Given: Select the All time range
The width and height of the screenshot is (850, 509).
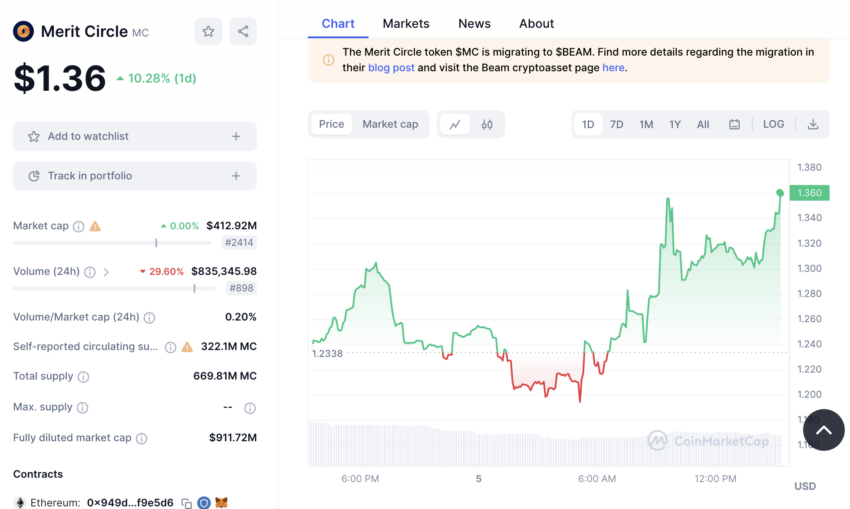Looking at the screenshot, I should [703, 125].
